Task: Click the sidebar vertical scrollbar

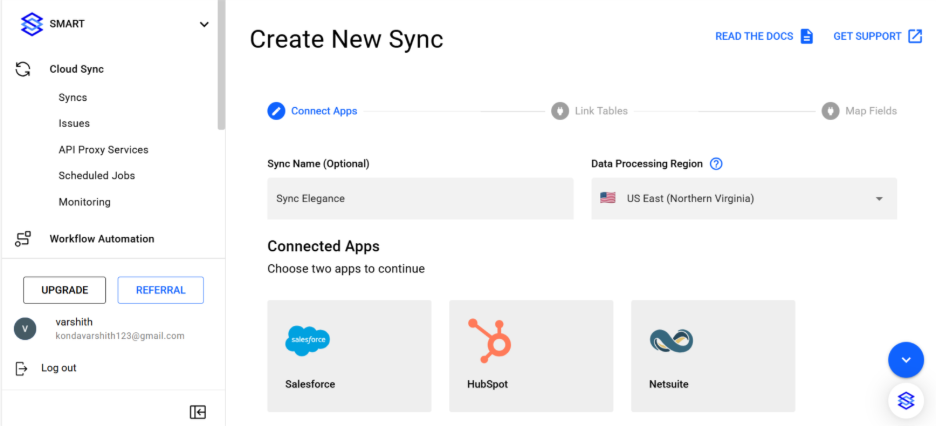Action: coord(221,64)
